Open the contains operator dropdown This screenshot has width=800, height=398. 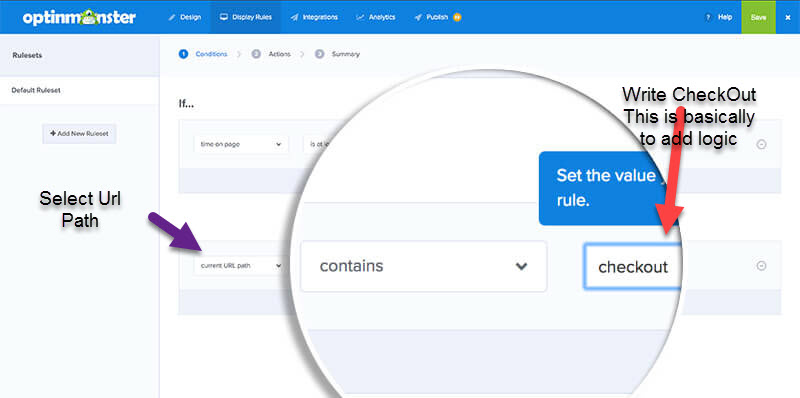[423, 266]
